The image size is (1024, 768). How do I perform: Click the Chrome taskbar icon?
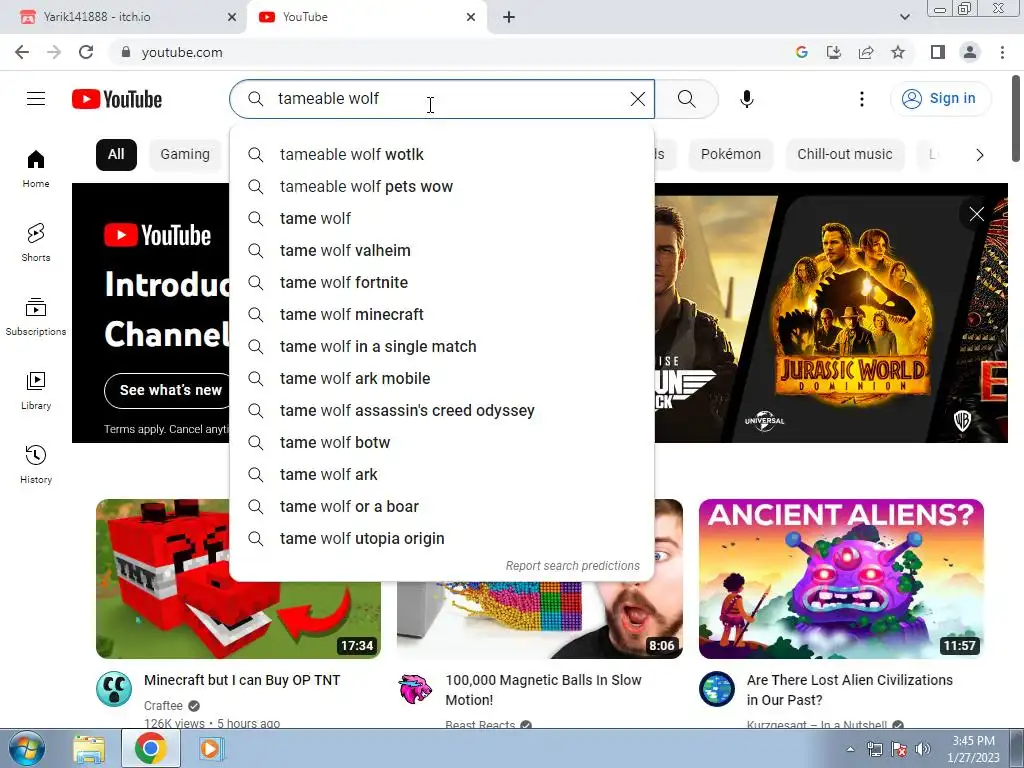pos(151,749)
